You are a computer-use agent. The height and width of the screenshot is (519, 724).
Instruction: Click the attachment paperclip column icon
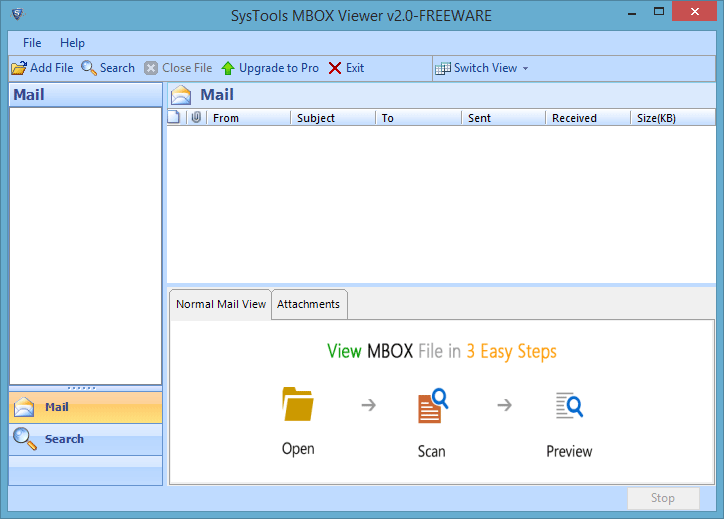[196, 117]
